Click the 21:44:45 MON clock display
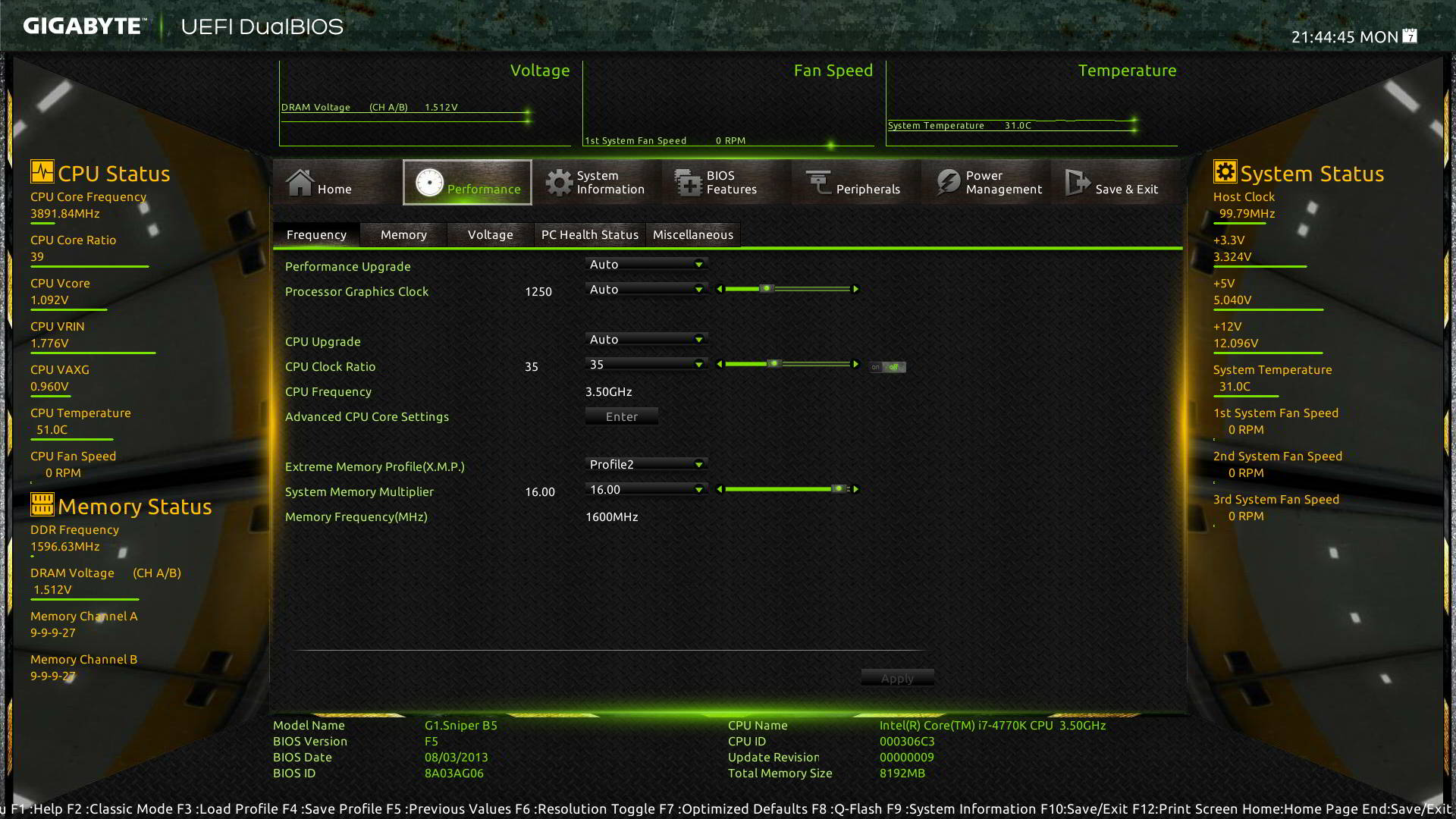The image size is (1456, 819). tap(1345, 36)
